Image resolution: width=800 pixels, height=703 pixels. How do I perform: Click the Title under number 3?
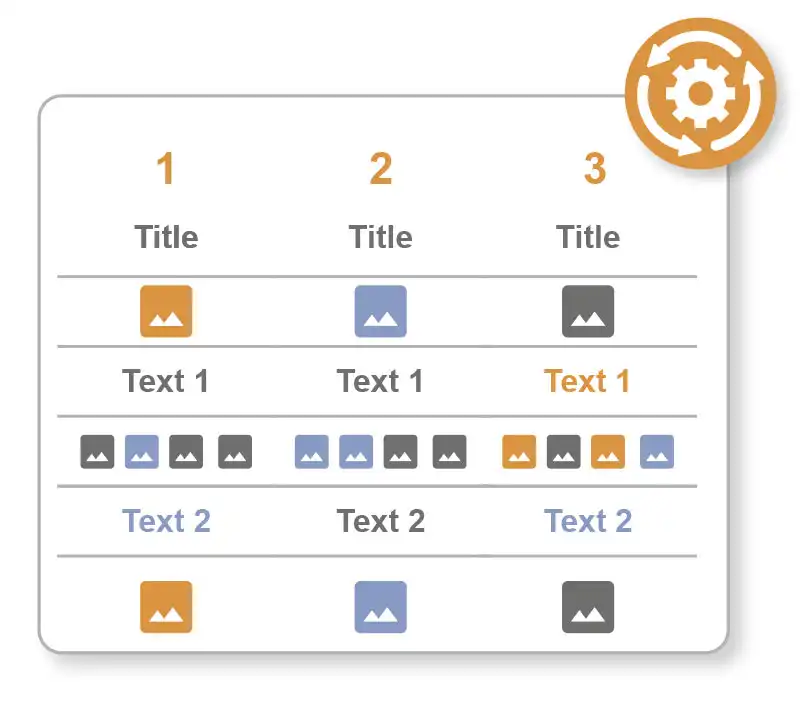coord(588,238)
